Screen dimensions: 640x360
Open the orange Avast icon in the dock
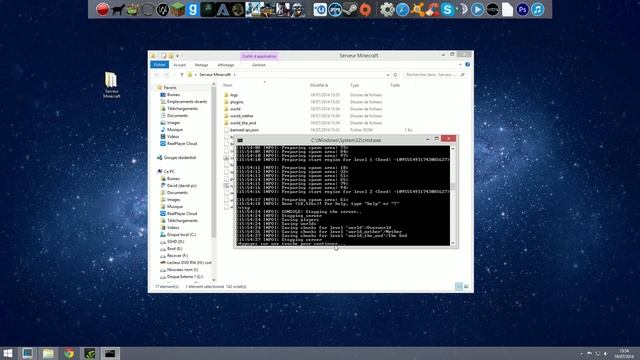point(417,9)
